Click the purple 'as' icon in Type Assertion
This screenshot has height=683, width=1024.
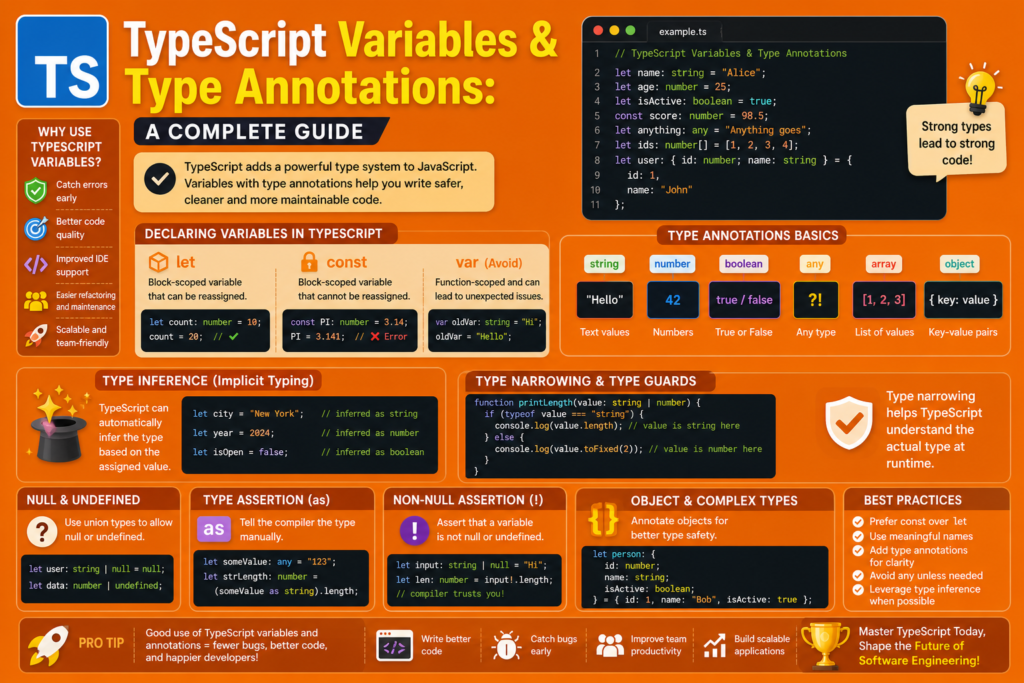click(214, 529)
